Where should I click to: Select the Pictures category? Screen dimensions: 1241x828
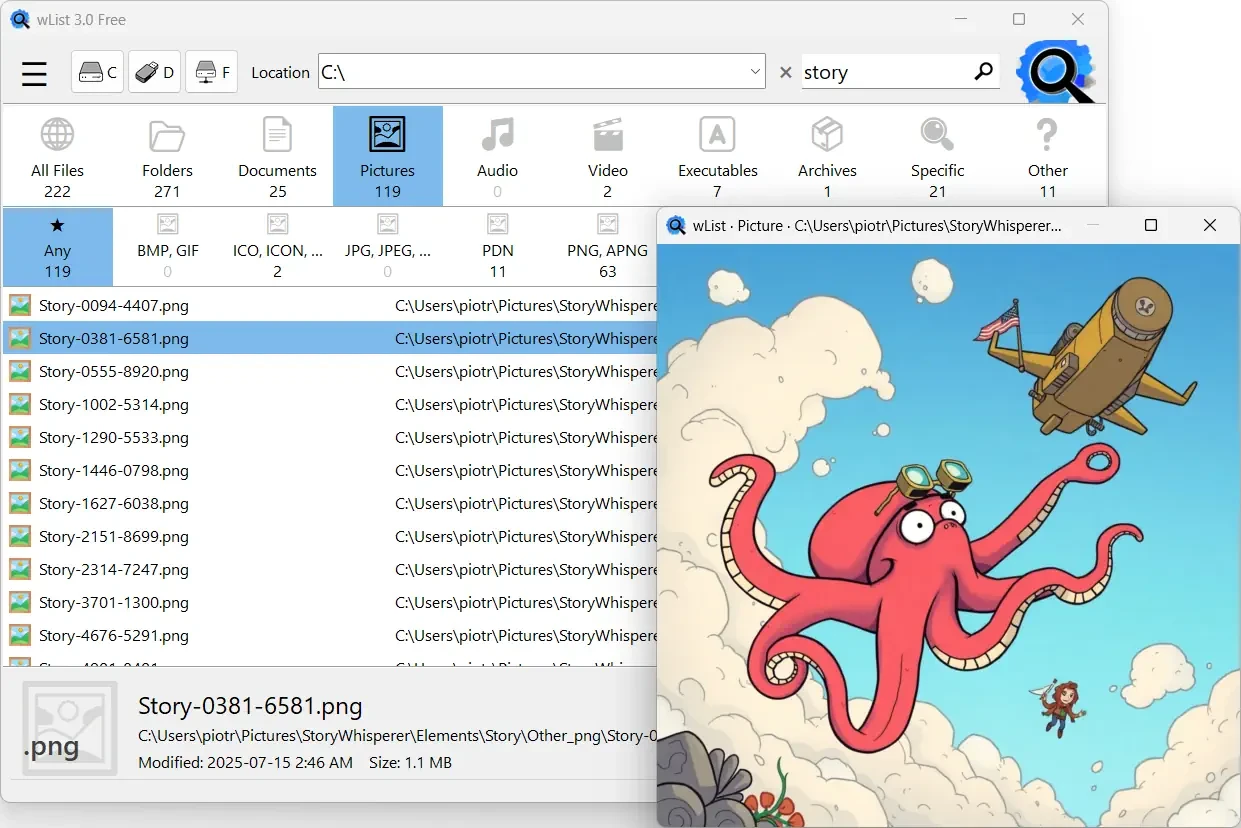click(388, 157)
